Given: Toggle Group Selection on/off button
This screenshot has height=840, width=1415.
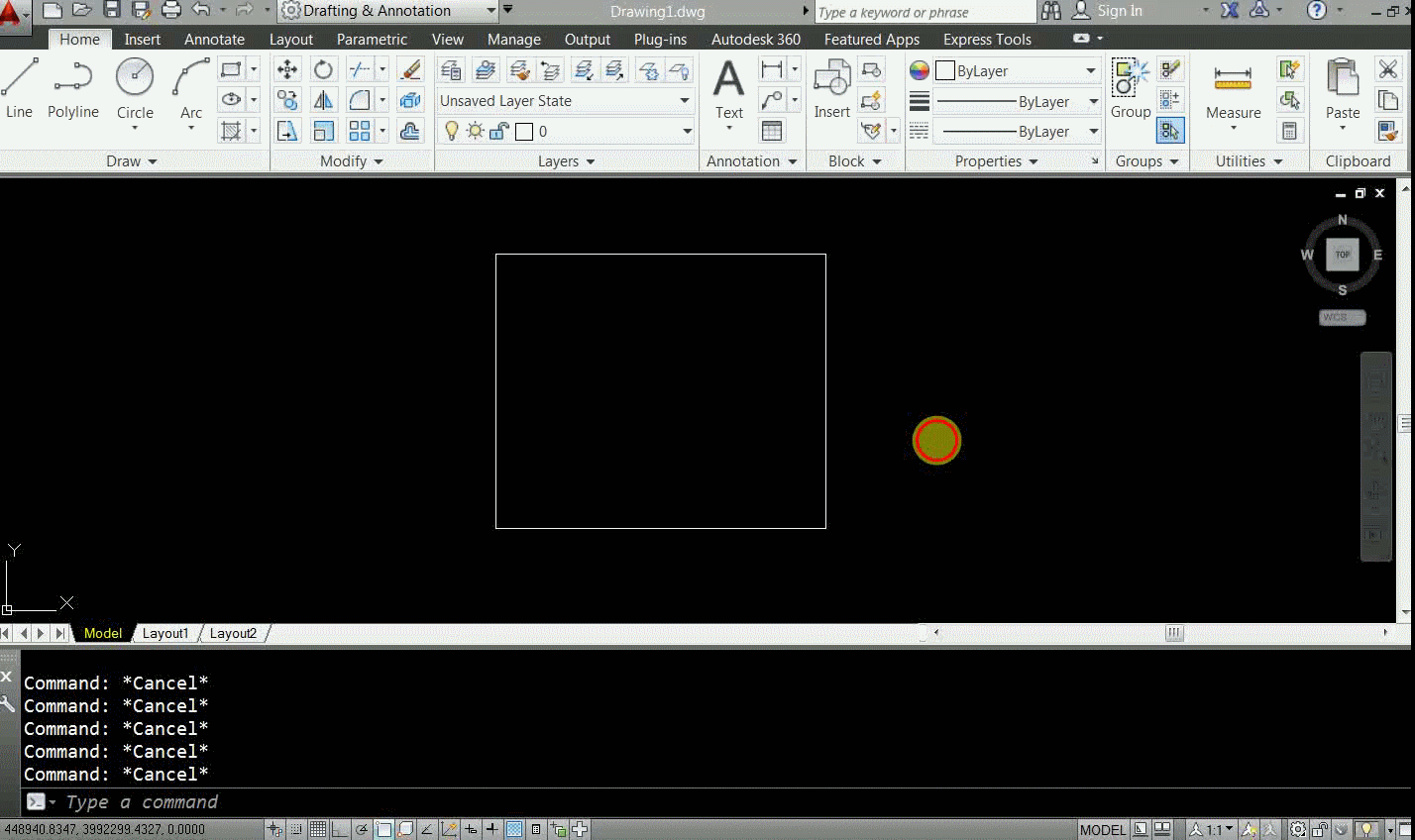Looking at the screenshot, I should tap(1170, 131).
